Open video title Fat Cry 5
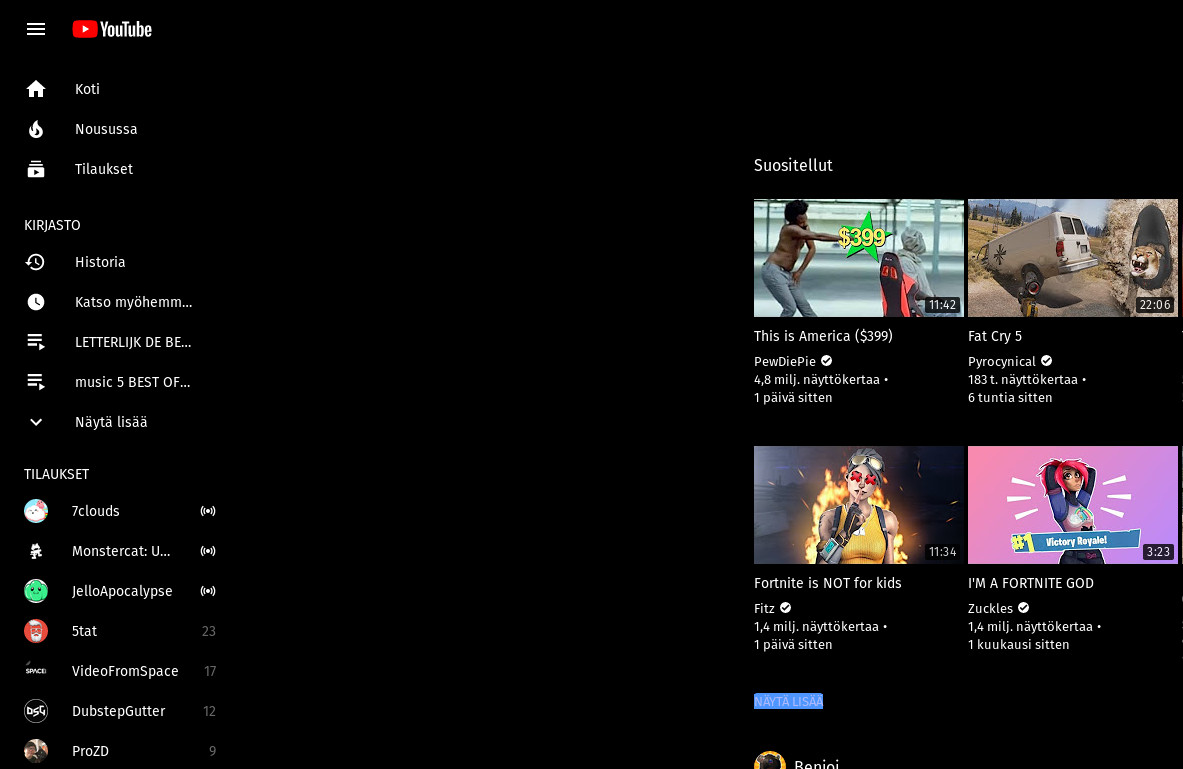1183x769 pixels. pos(995,336)
